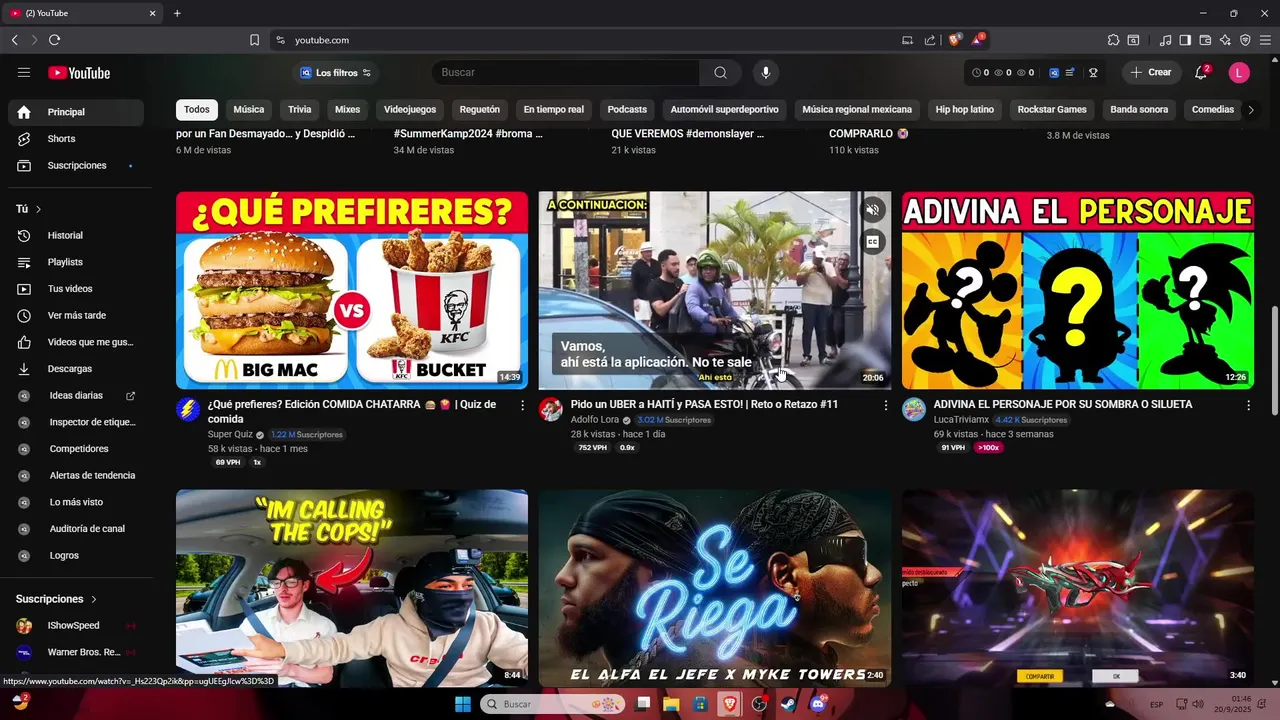This screenshot has height=720, width=1280.
Task: Open Ideas diarias link
Action: point(76,395)
